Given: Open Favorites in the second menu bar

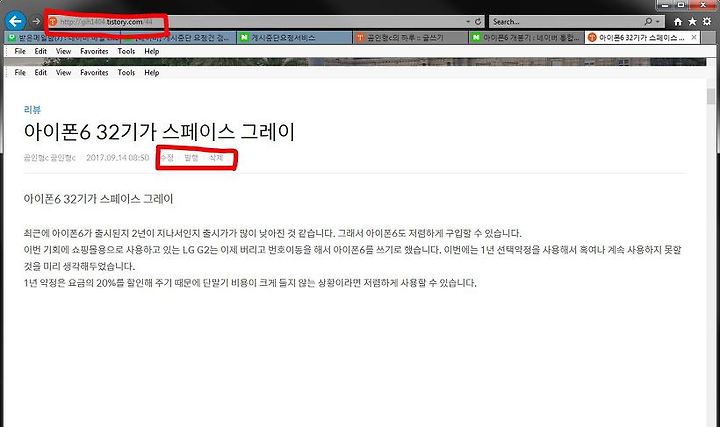Looking at the screenshot, I should [94, 73].
